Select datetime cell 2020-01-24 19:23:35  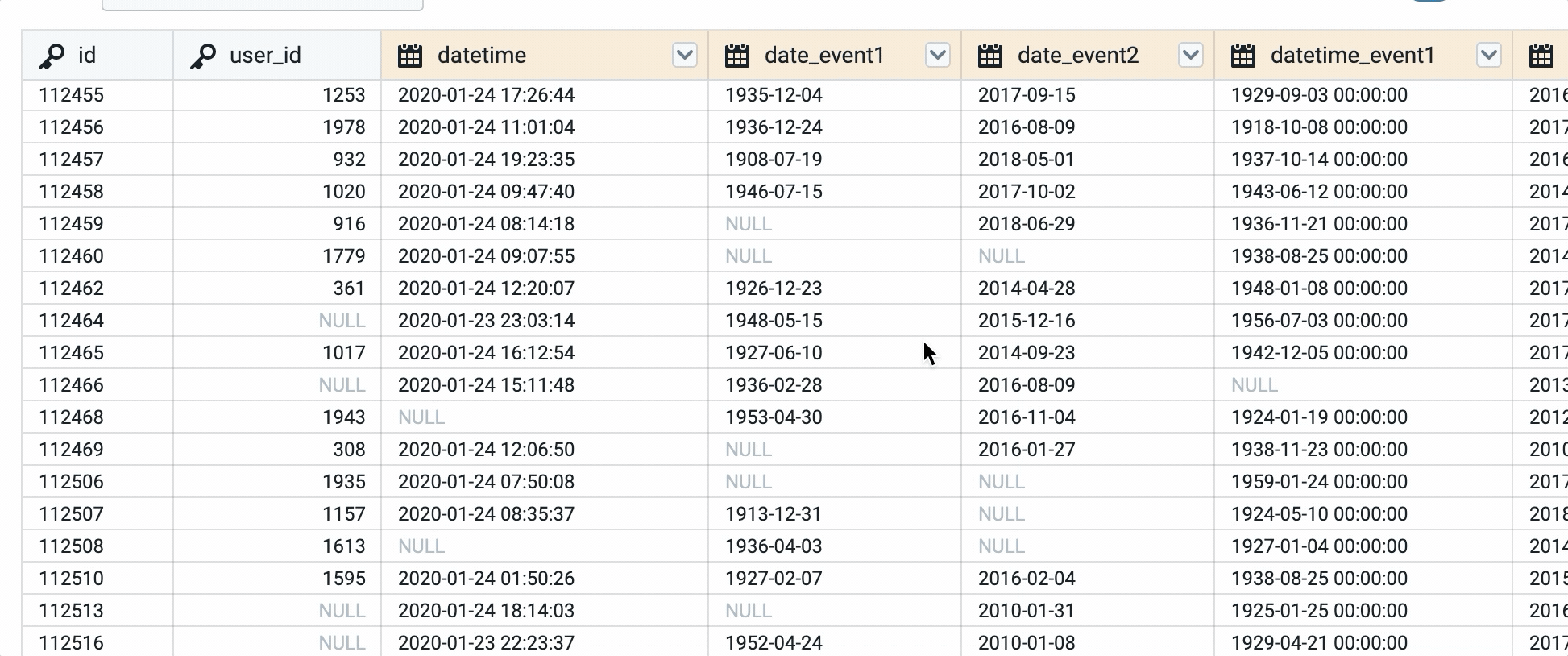(545, 160)
